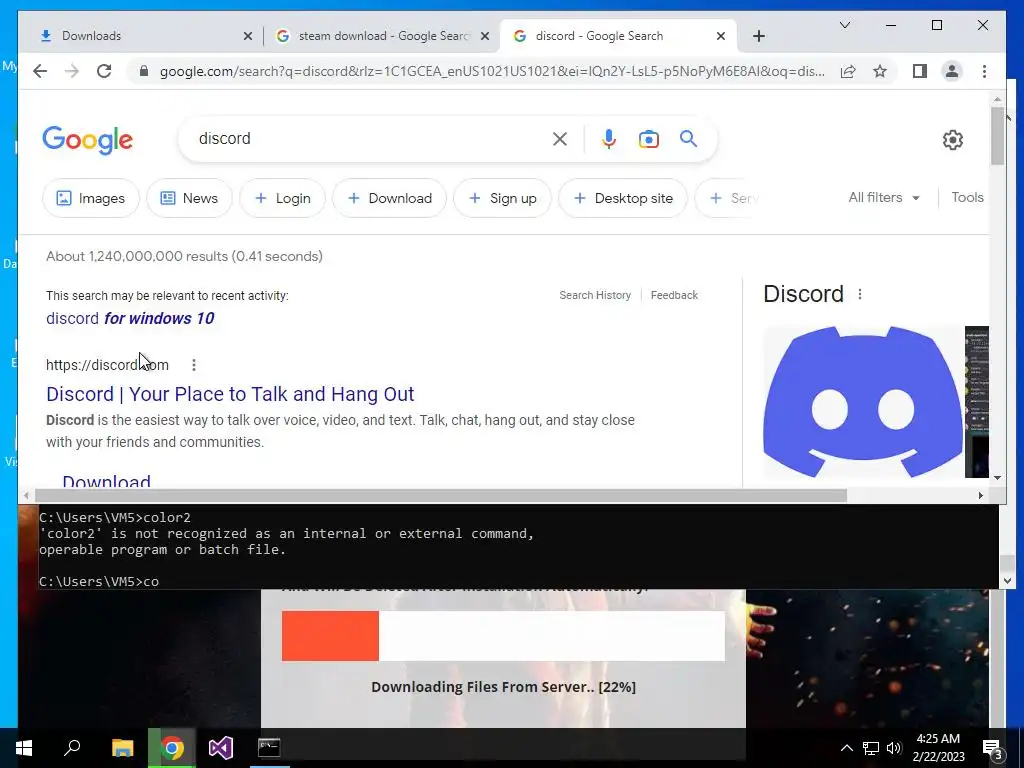Click the blue magnifier search button
This screenshot has height=768, width=1024.
coord(688,138)
